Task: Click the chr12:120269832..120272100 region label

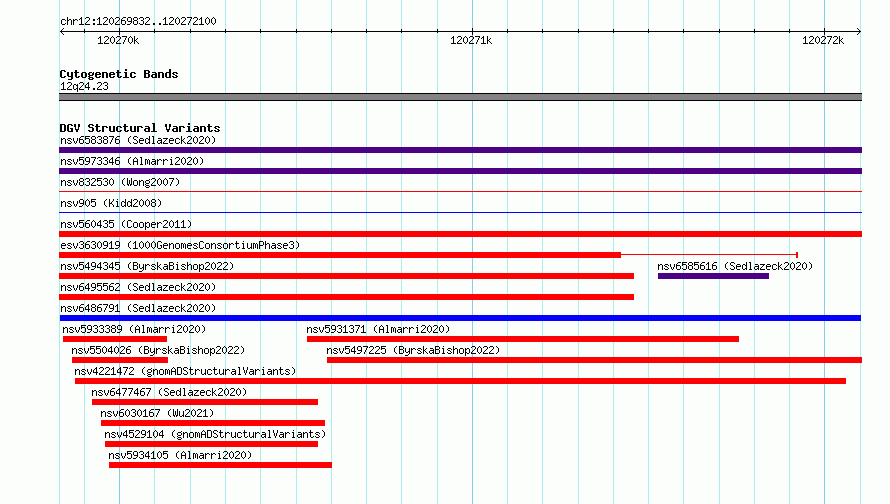Action: click(138, 21)
